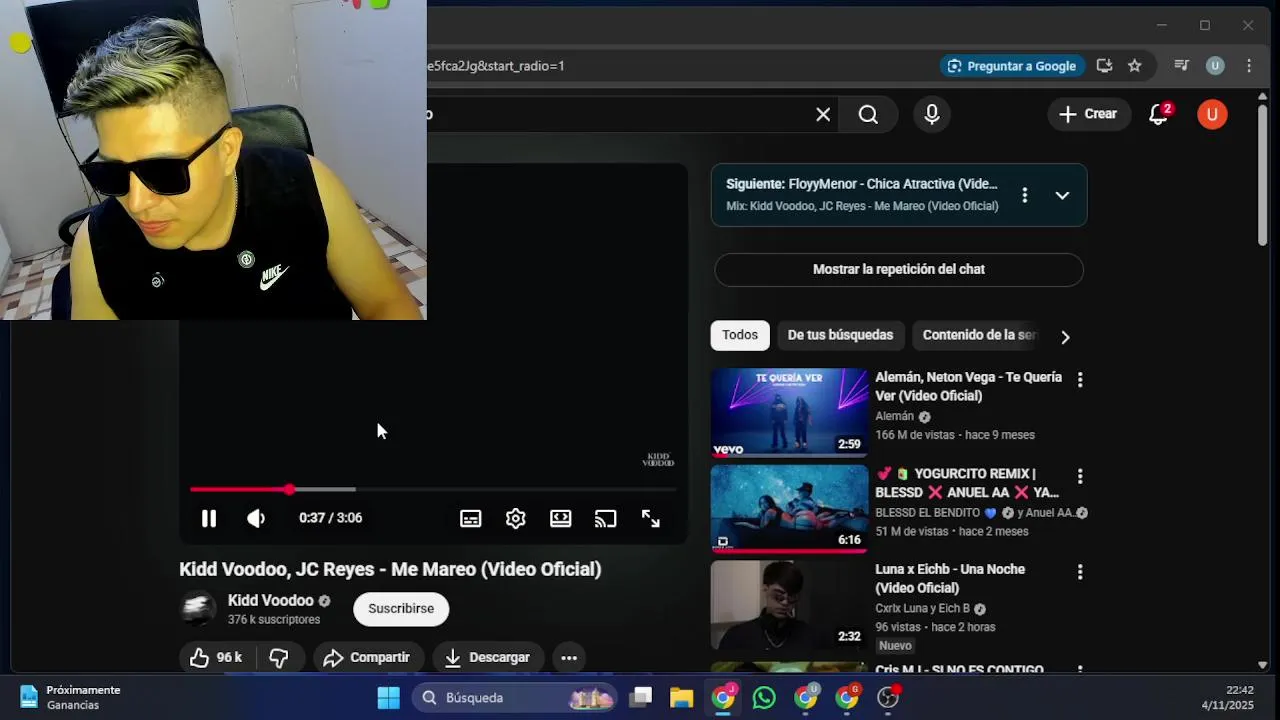Click the Cxrlx Luna y Eich B channel

point(922,608)
